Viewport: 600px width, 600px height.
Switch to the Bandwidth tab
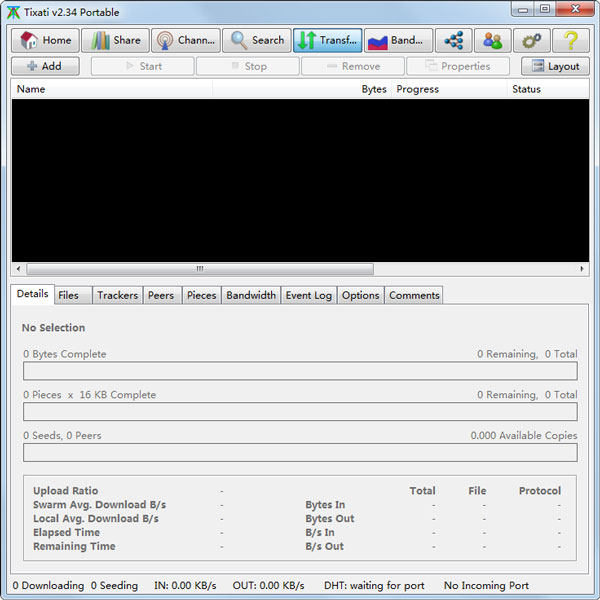point(251,295)
